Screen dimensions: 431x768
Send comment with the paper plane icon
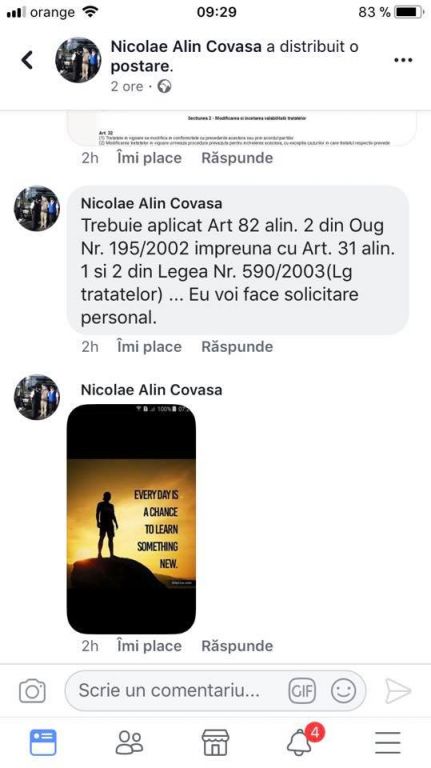(398, 691)
